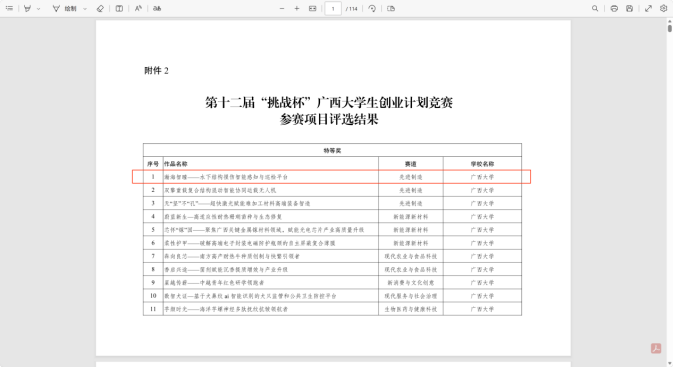Select the eraser tool
Viewport: 673px width, 367px height.
(x=100, y=8)
